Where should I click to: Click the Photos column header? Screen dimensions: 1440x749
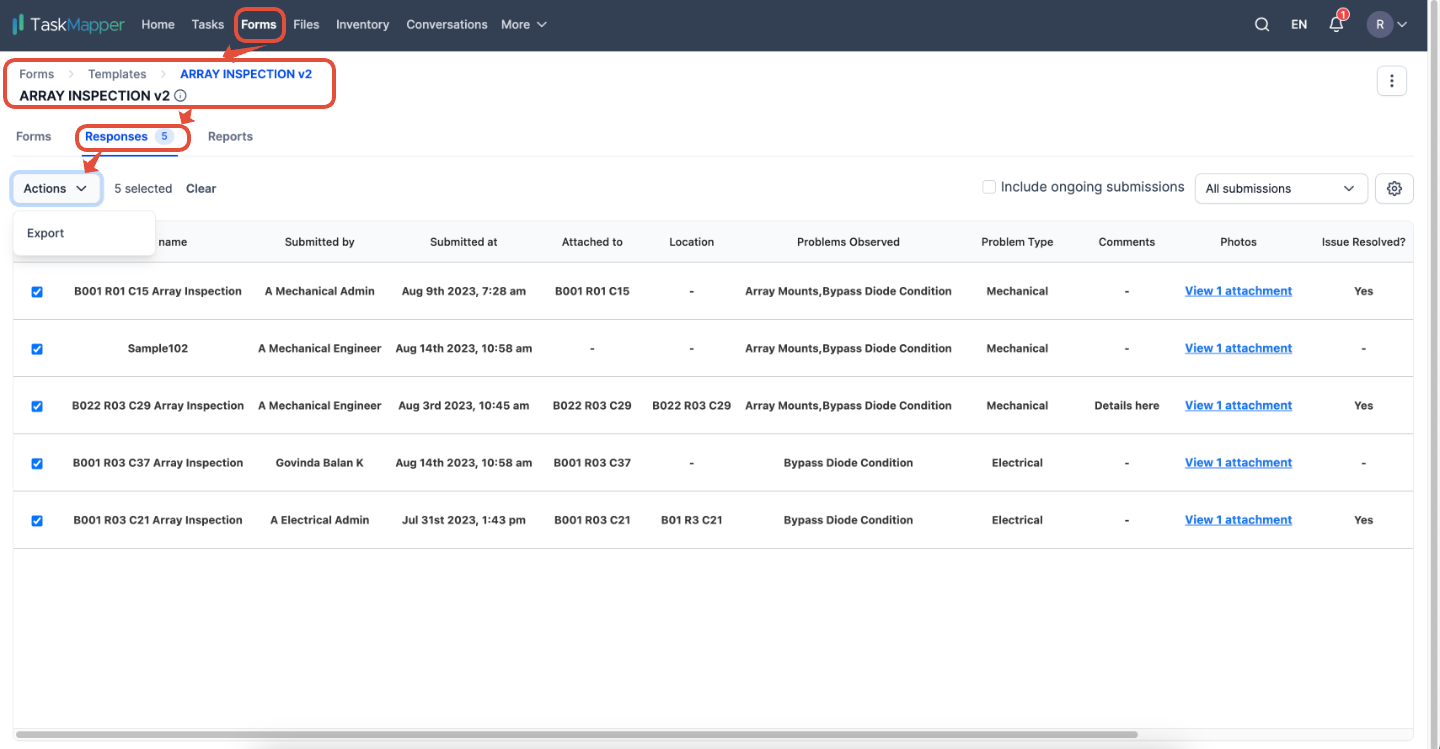click(1238, 242)
